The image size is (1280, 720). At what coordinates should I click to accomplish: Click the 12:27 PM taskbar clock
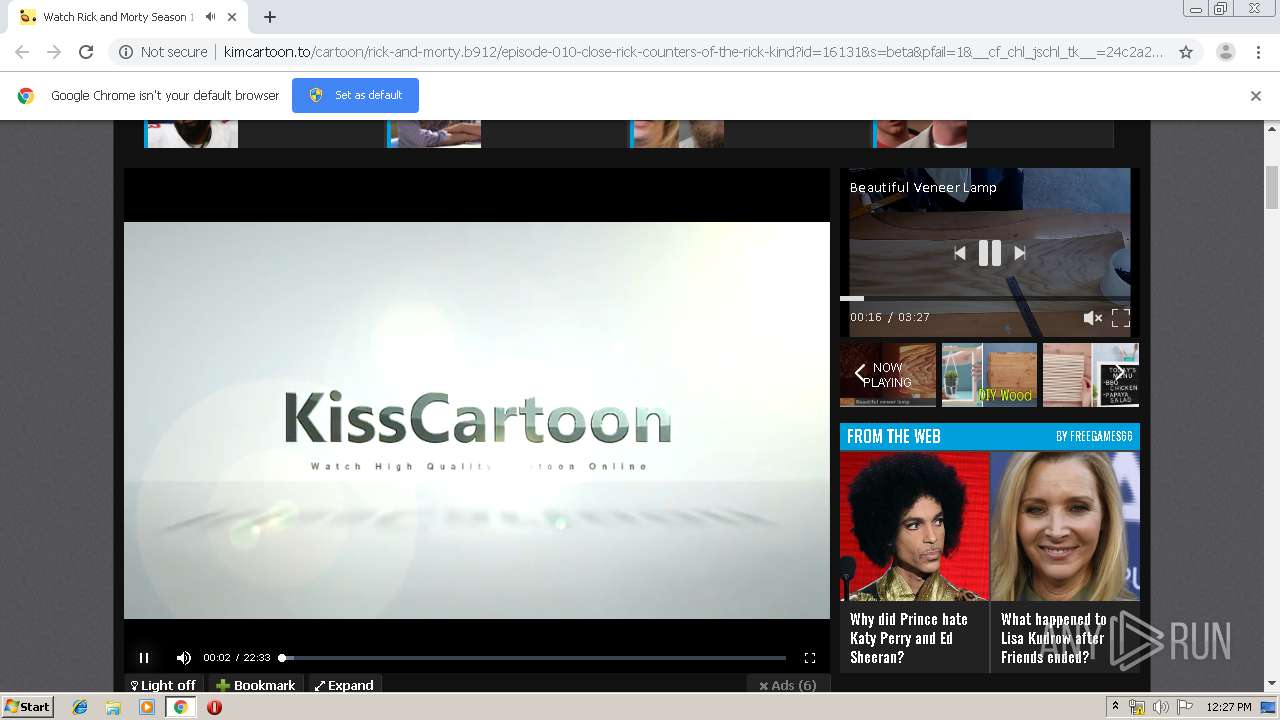[x=1229, y=707]
